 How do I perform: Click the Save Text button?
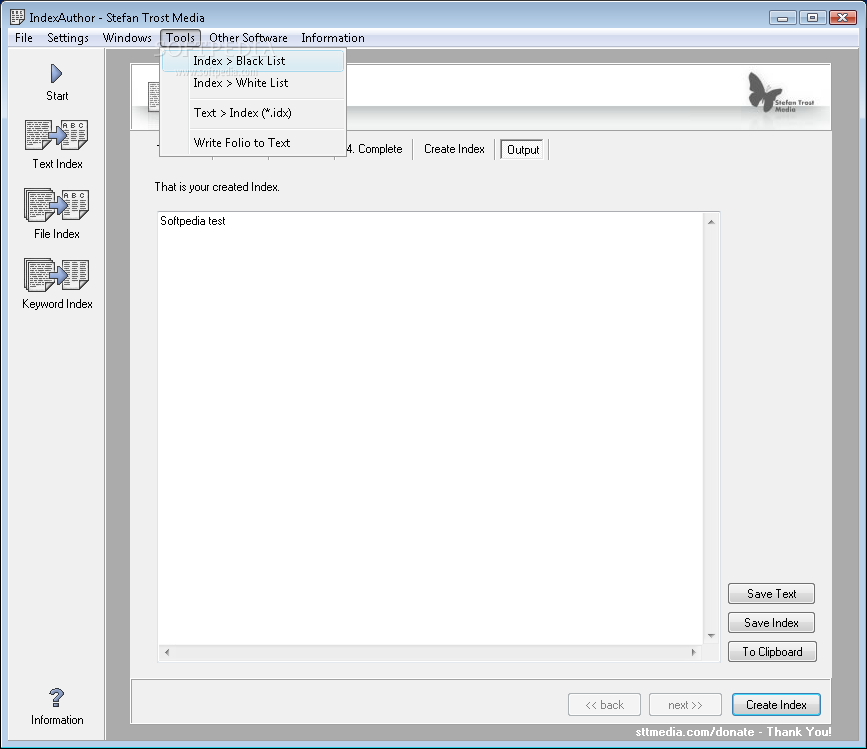click(771, 594)
